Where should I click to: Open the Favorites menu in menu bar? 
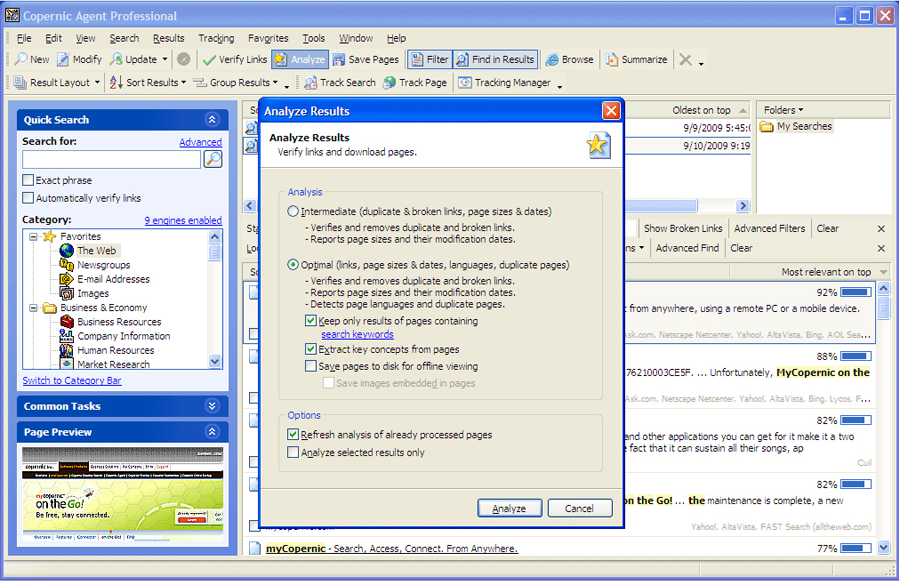(268, 38)
